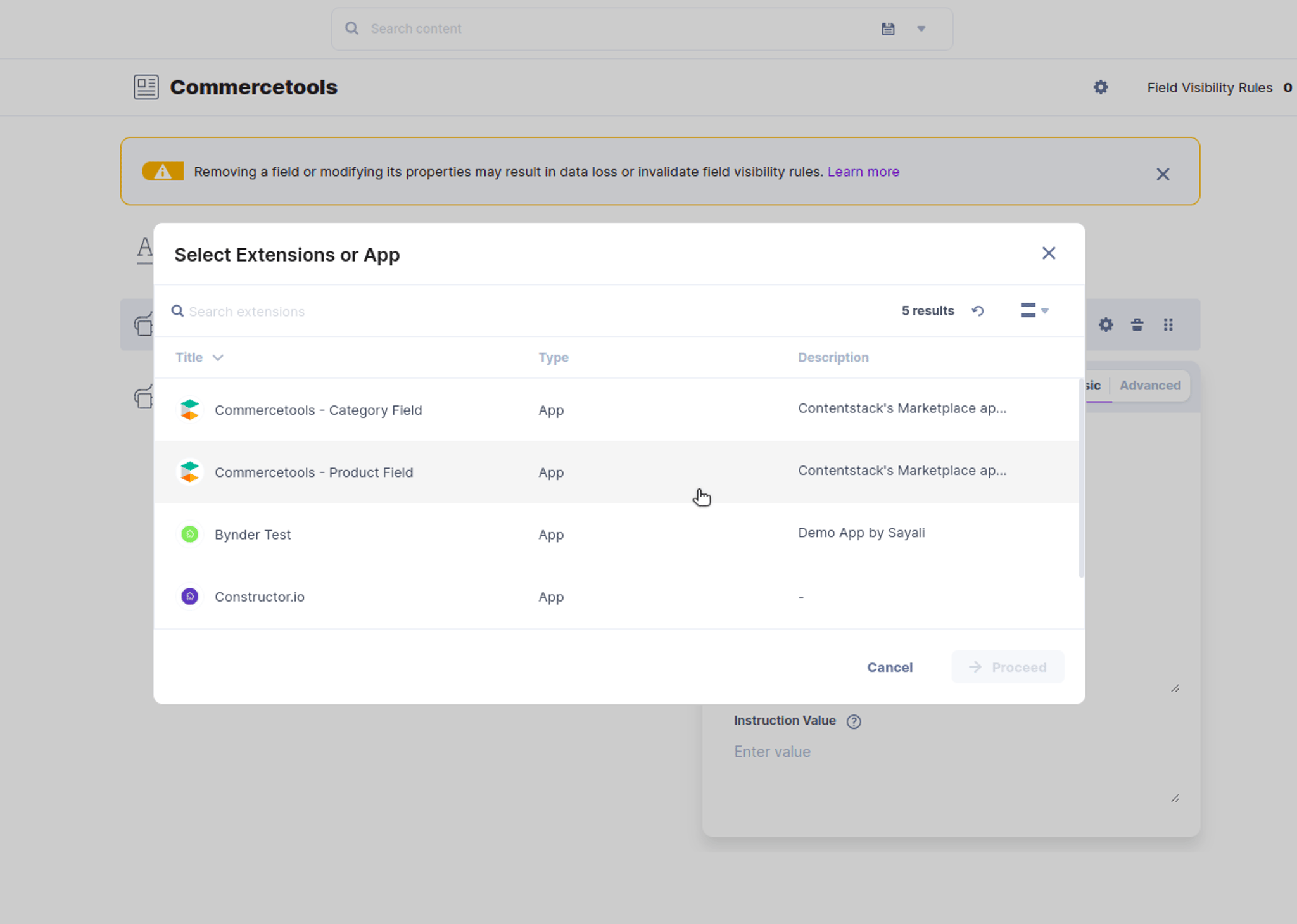Open field settings gear in field row
Image resolution: width=1297 pixels, height=924 pixels.
(1106, 325)
